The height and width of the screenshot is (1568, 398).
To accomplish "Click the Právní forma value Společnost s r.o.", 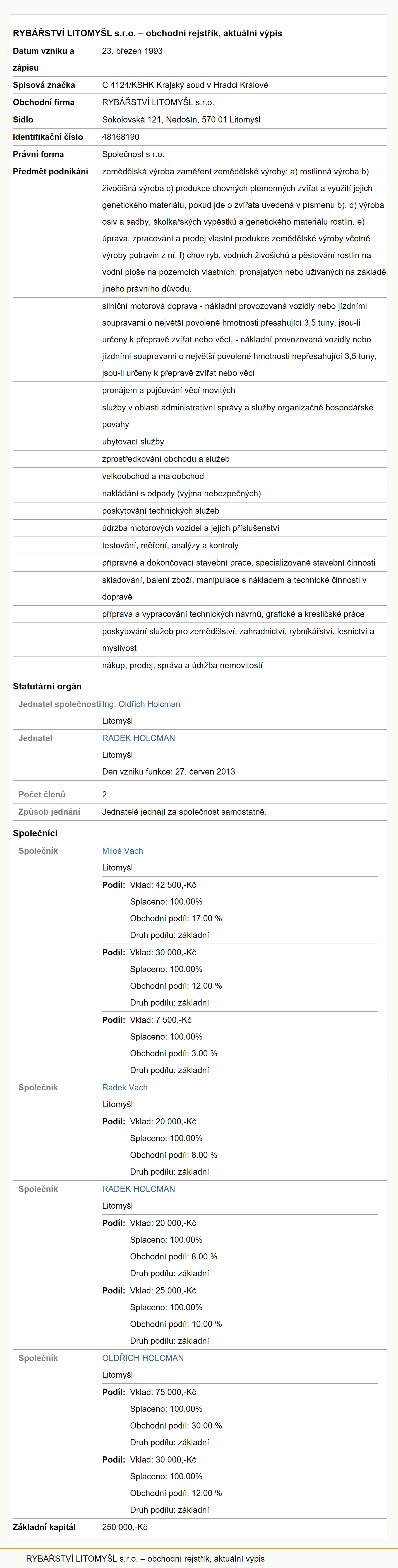I will (x=133, y=154).
